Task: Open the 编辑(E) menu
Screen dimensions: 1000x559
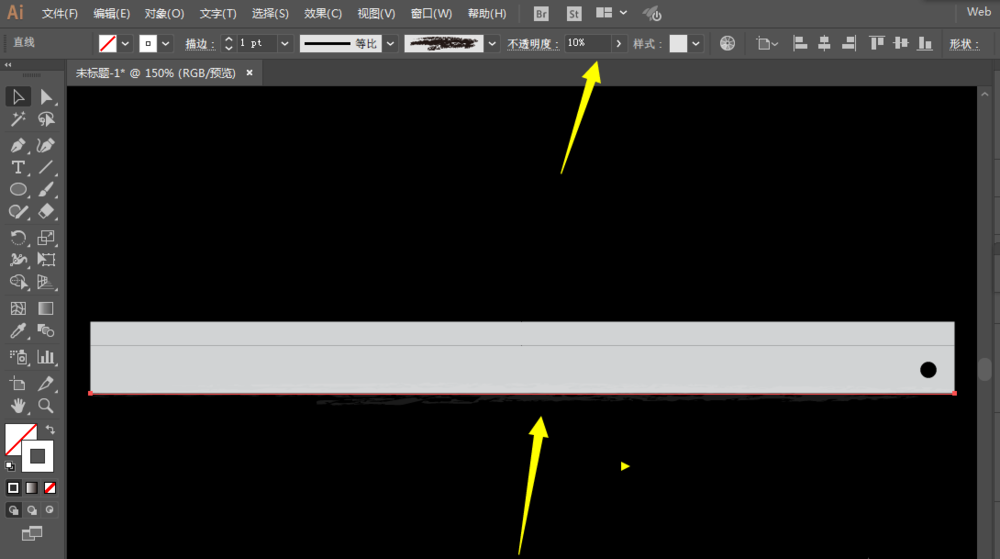Action: pyautogui.click(x=112, y=13)
